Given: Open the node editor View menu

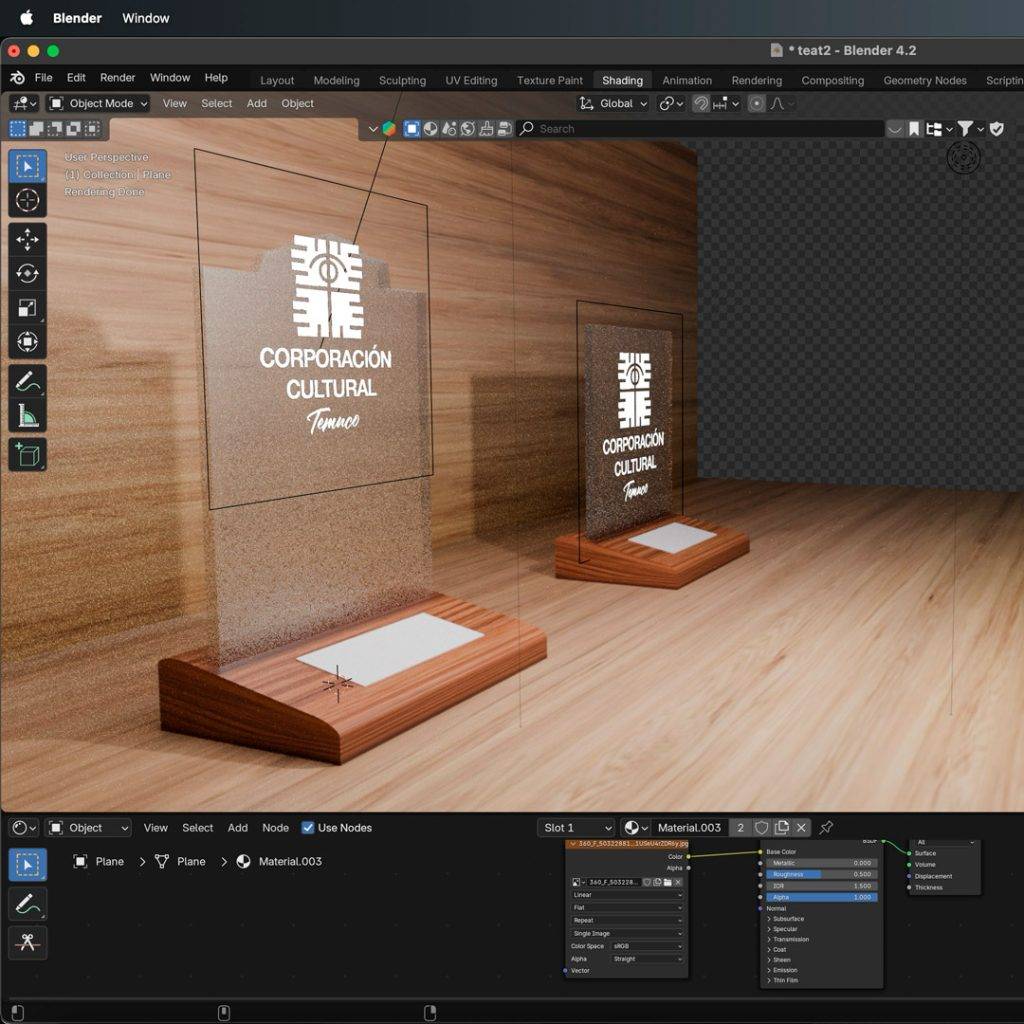Looking at the screenshot, I should pyautogui.click(x=155, y=827).
